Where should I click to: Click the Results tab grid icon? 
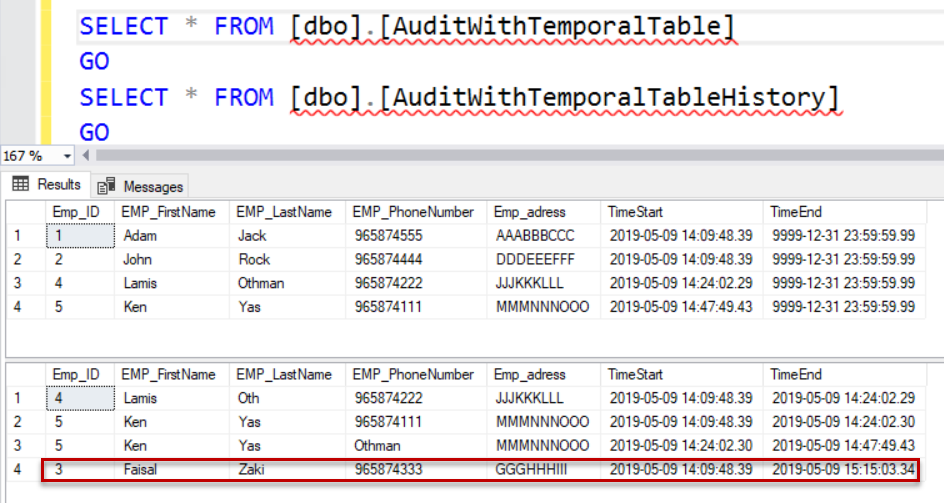[x=20, y=185]
